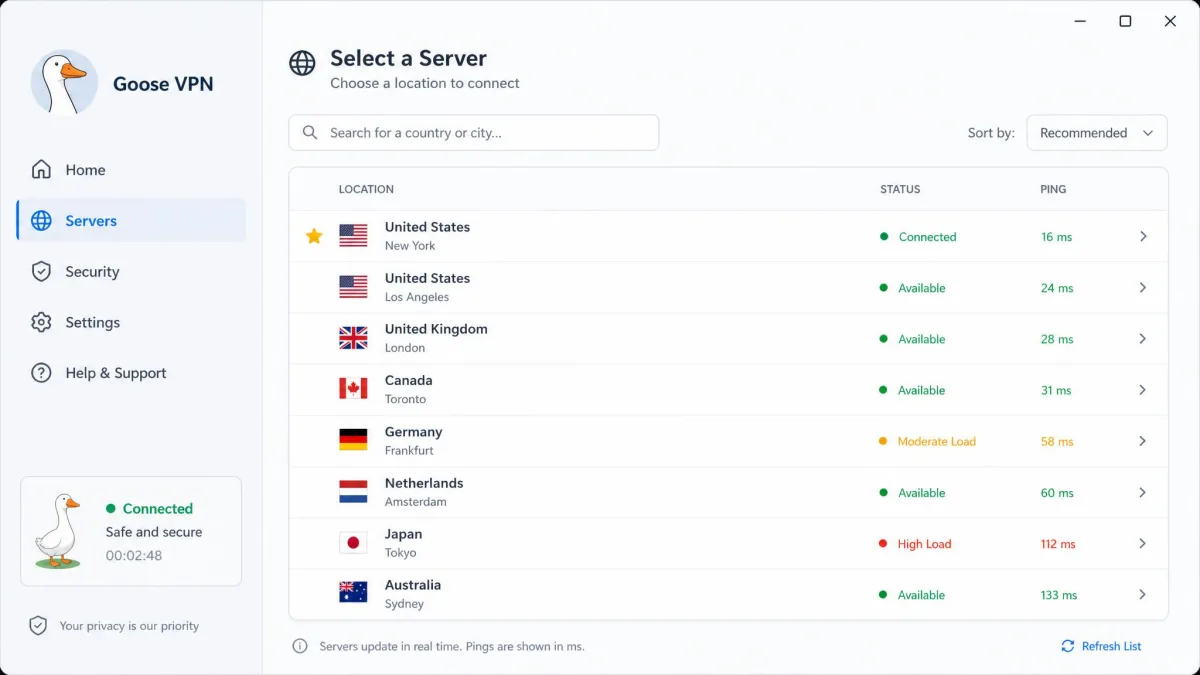The height and width of the screenshot is (675, 1200).
Task: Click the 133 ms ping value
Action: pos(1059,595)
